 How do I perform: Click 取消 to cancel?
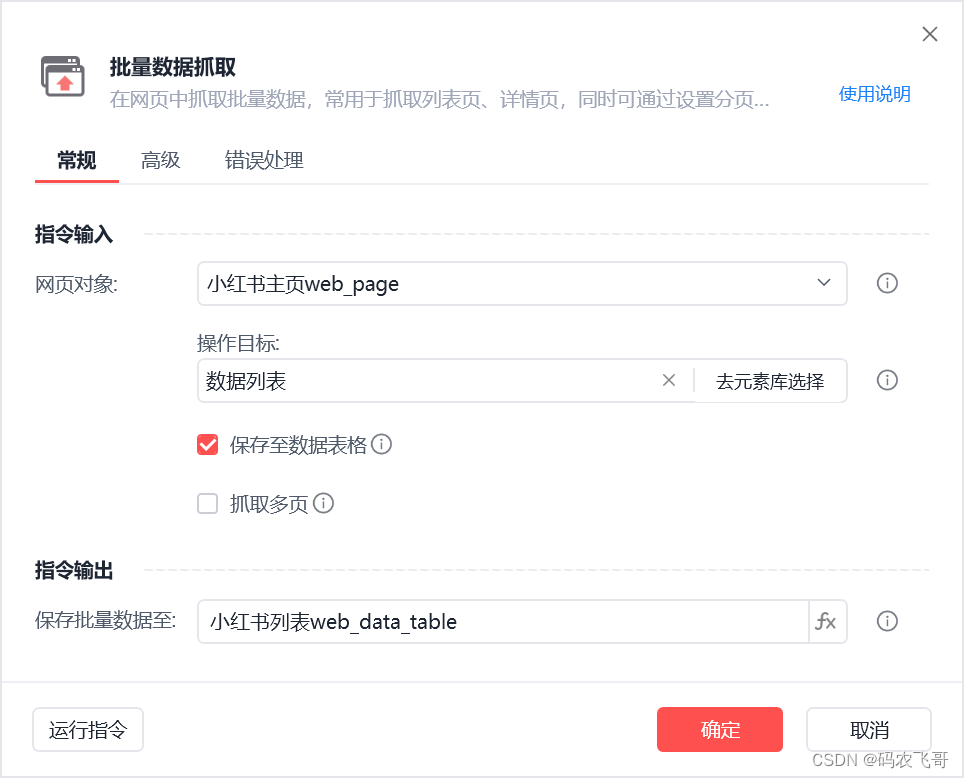869,729
